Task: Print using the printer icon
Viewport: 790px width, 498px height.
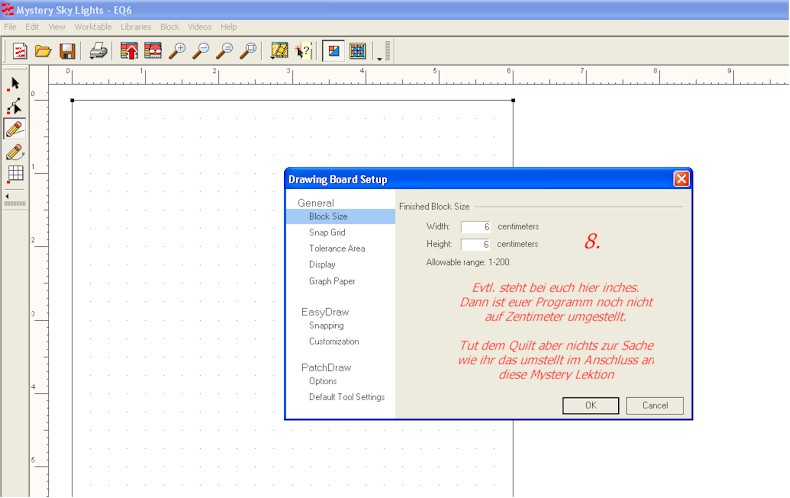Action: (x=98, y=51)
